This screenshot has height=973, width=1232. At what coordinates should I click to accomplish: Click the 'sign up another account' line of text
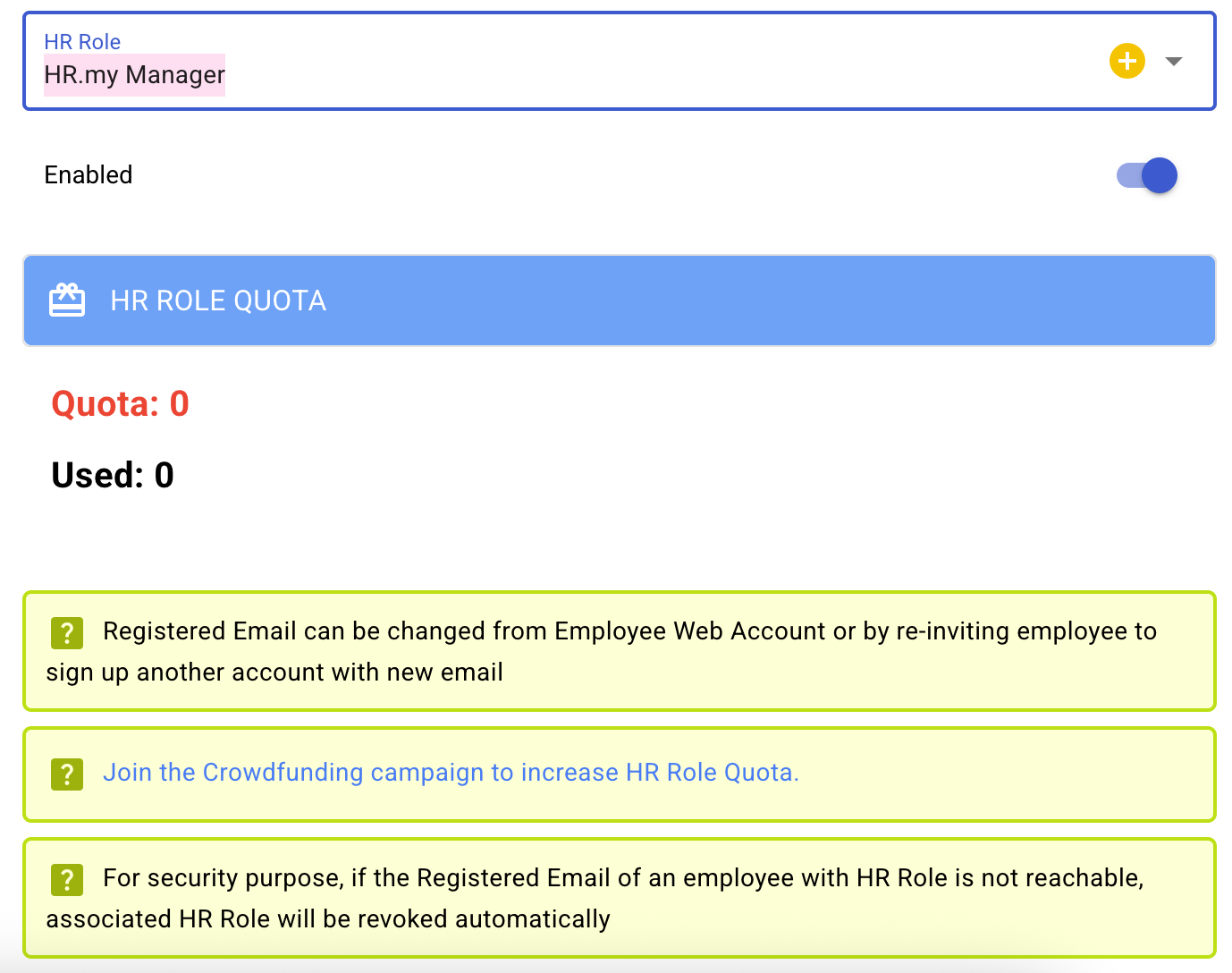pos(274,673)
